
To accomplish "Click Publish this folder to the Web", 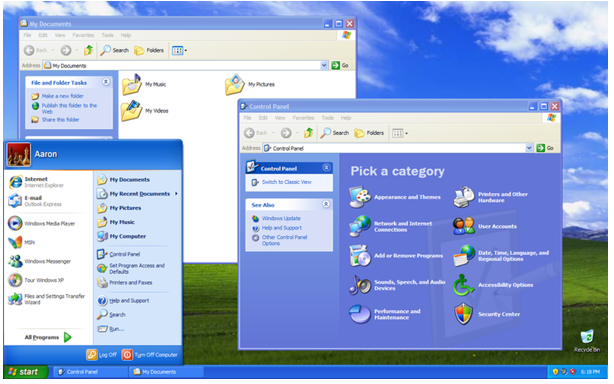I will tap(69, 108).
